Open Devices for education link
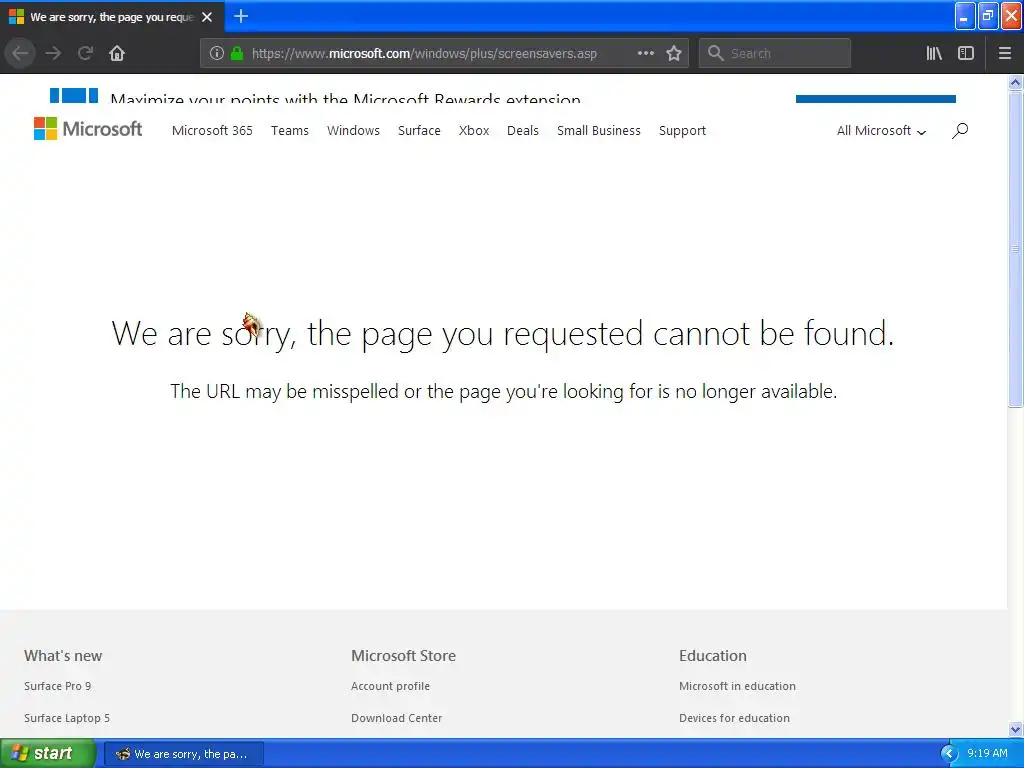 click(734, 718)
